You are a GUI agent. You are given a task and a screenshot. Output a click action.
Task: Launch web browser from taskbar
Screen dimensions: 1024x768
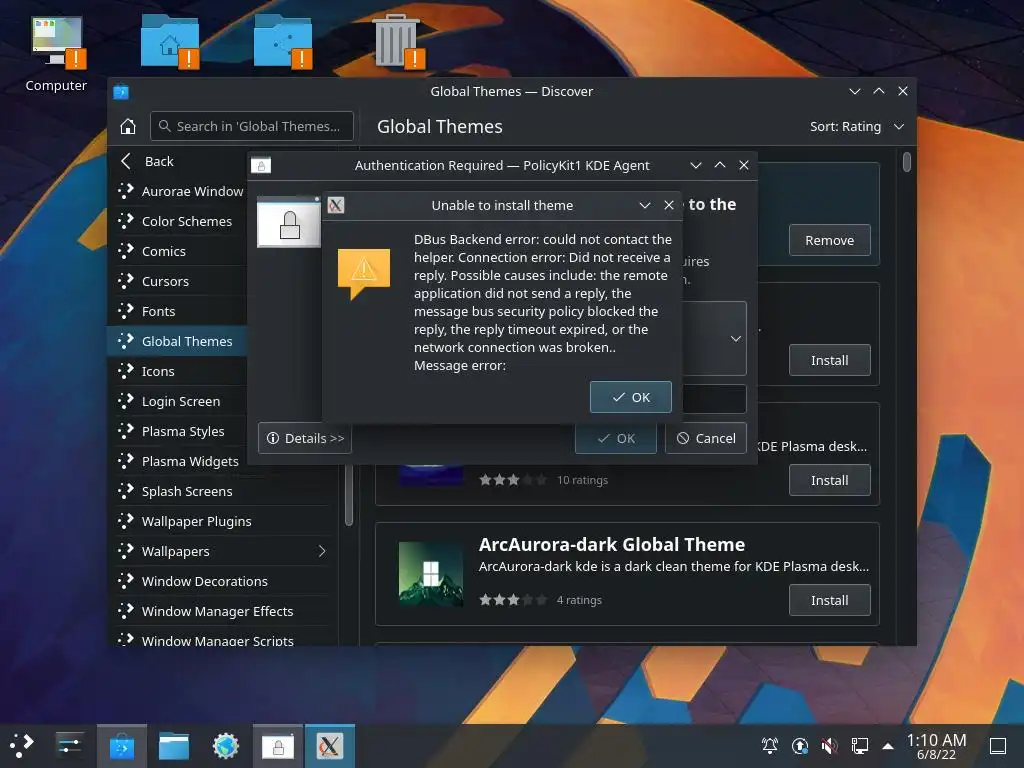pyautogui.click(x=226, y=746)
